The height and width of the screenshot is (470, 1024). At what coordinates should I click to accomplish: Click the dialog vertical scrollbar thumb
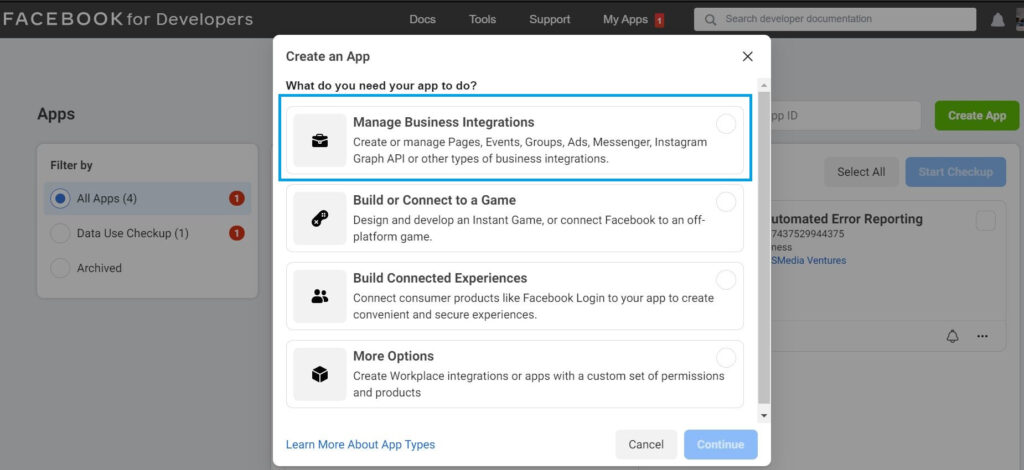click(x=763, y=247)
